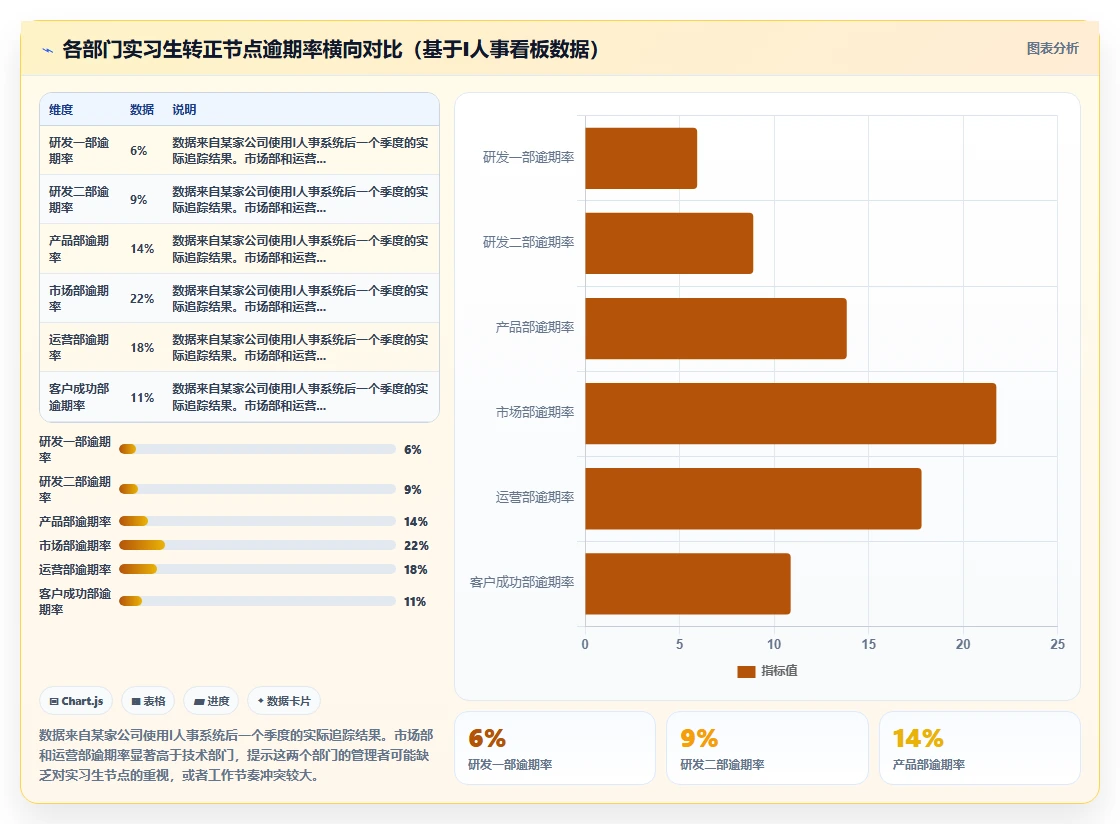Toggle the 指标值 legend swatch
This screenshot has width=1120, height=824.
point(746,671)
